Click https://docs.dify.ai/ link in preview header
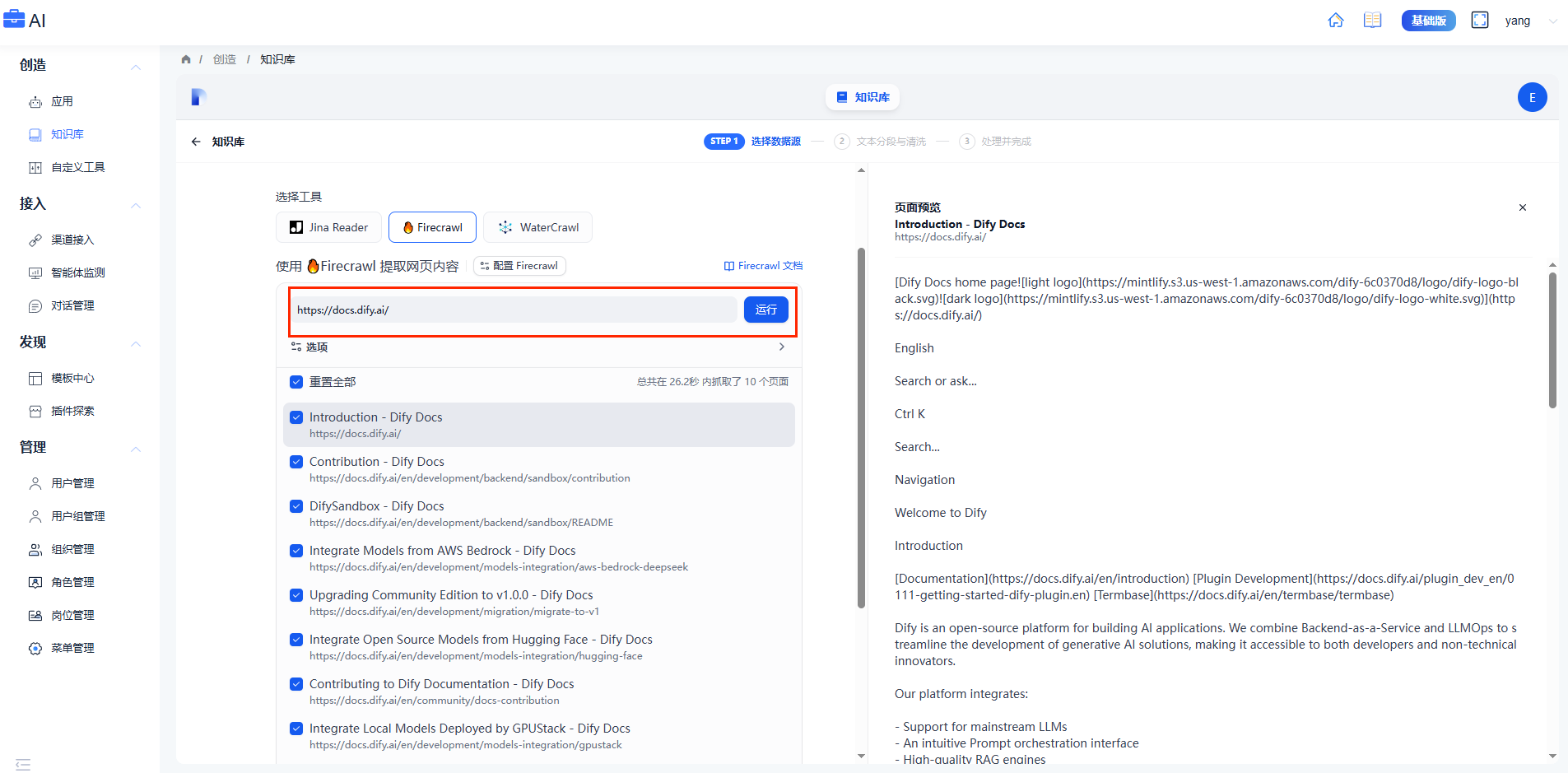 (940, 237)
